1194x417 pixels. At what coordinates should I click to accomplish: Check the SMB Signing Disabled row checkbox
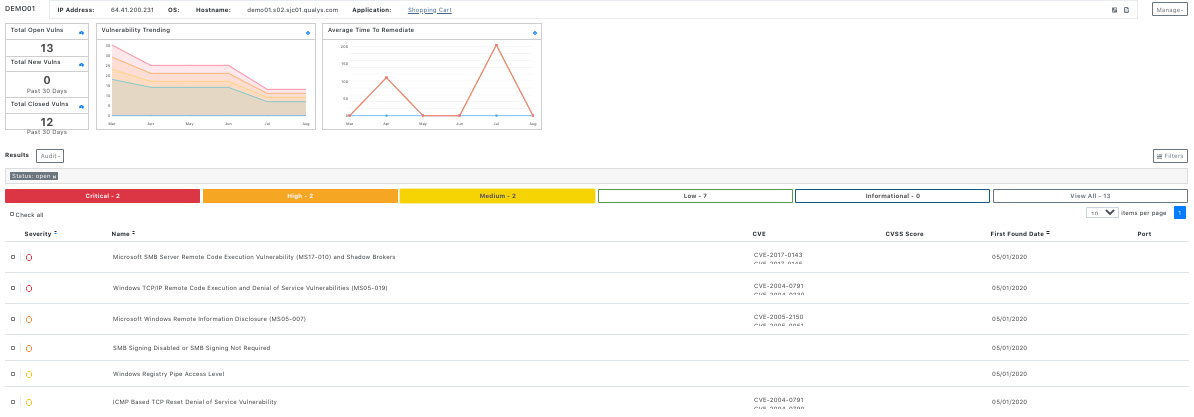(x=13, y=348)
